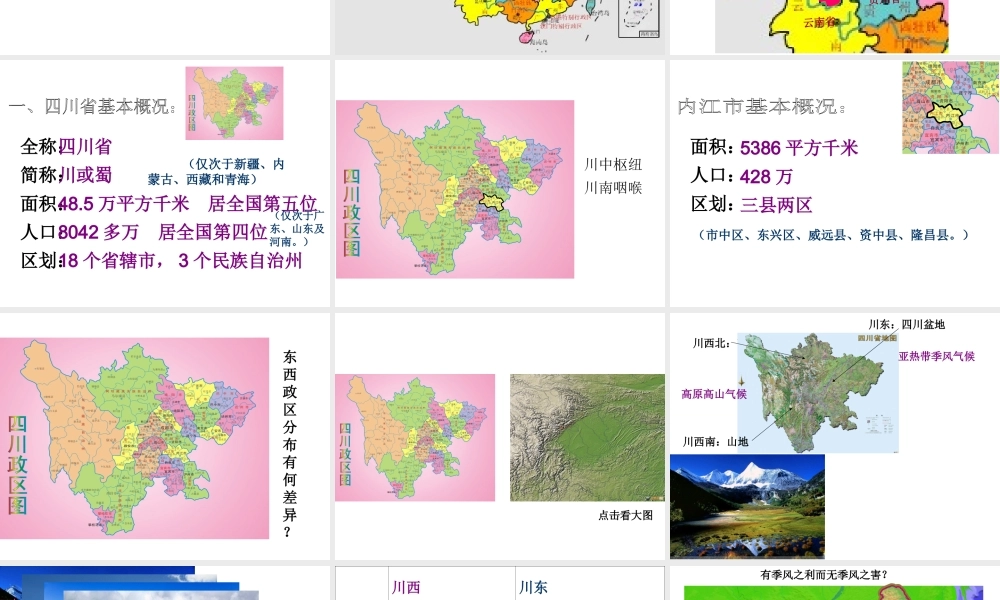Select the line 人口 8042多万

coord(80,231)
